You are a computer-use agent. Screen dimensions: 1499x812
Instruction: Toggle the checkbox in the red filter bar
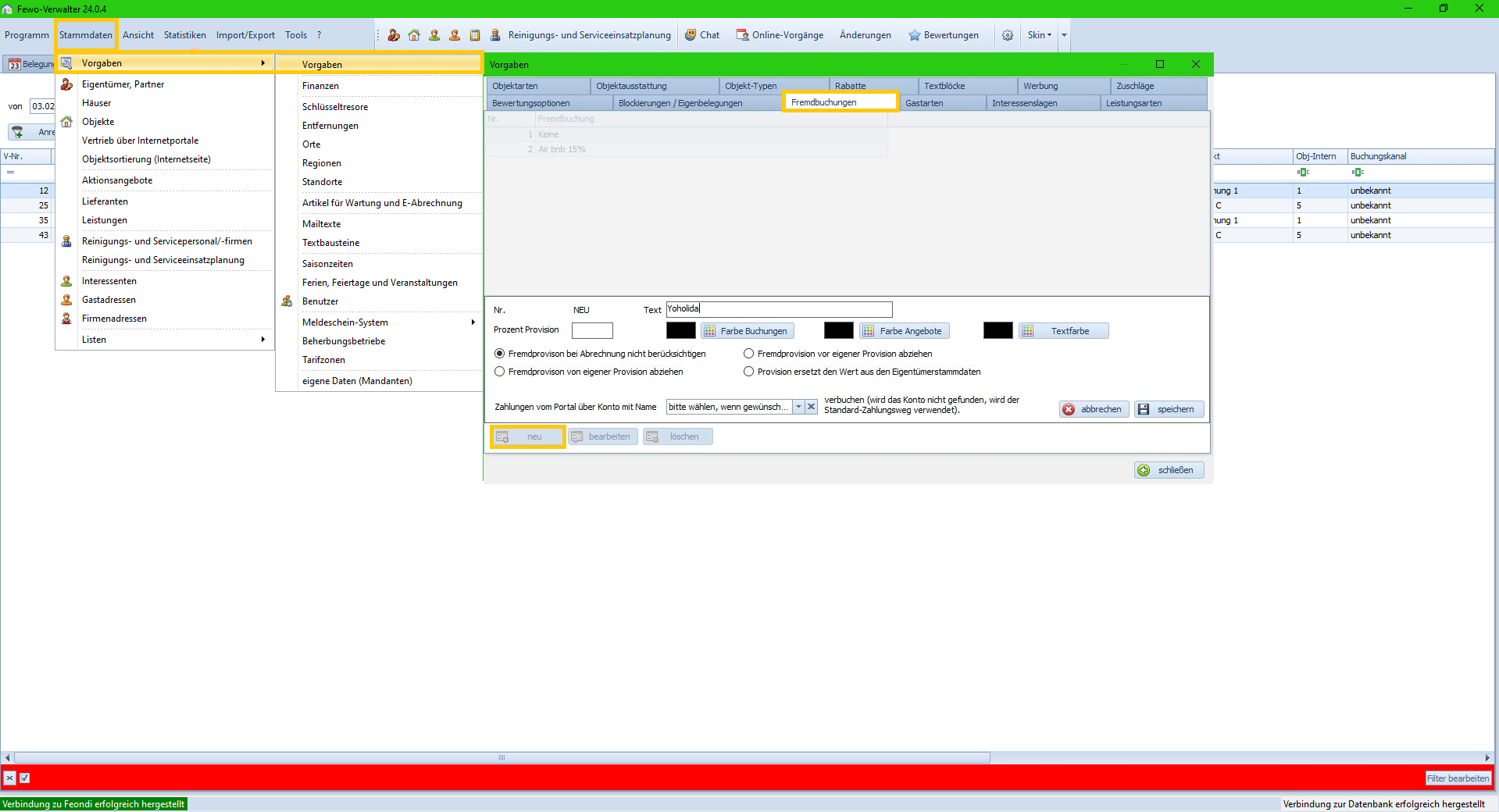pos(24,778)
